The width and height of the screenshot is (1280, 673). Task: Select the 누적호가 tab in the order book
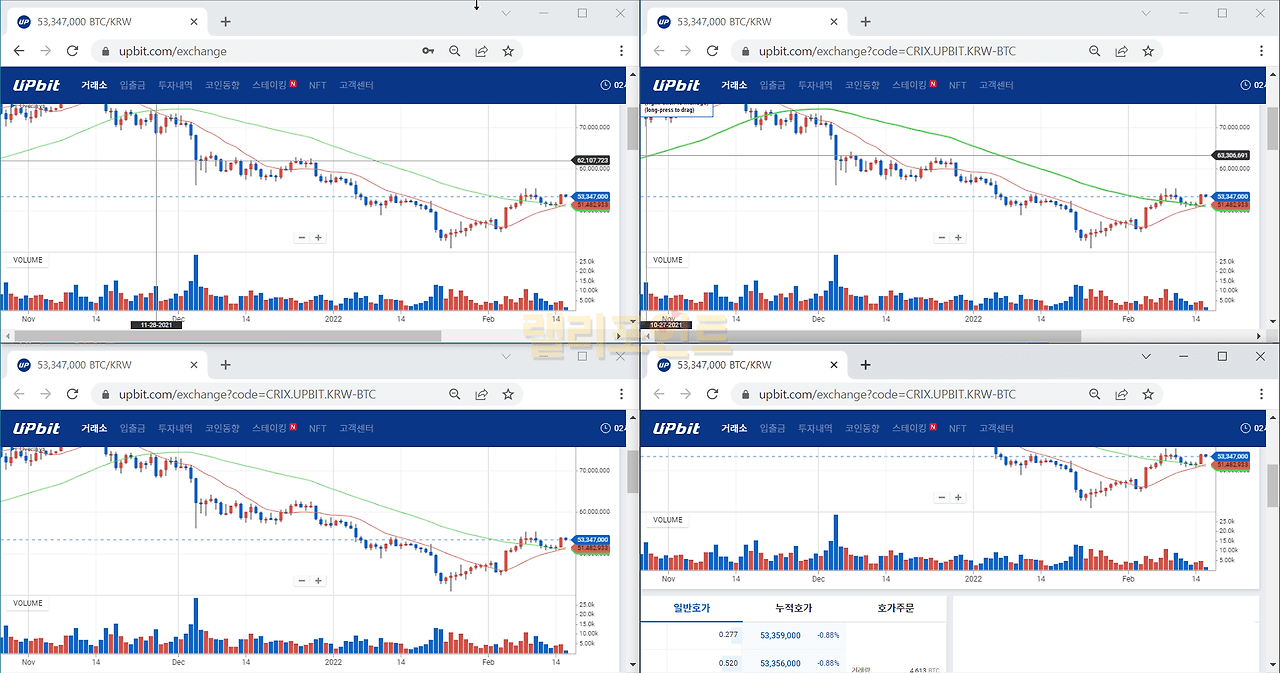point(794,608)
